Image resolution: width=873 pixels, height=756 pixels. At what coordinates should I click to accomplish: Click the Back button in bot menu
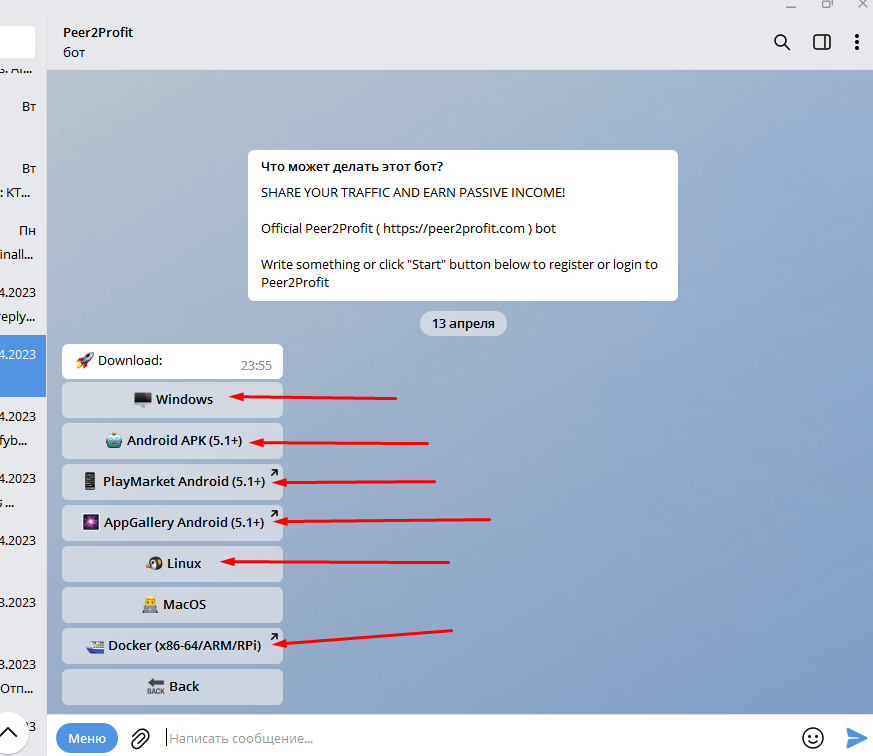point(173,687)
